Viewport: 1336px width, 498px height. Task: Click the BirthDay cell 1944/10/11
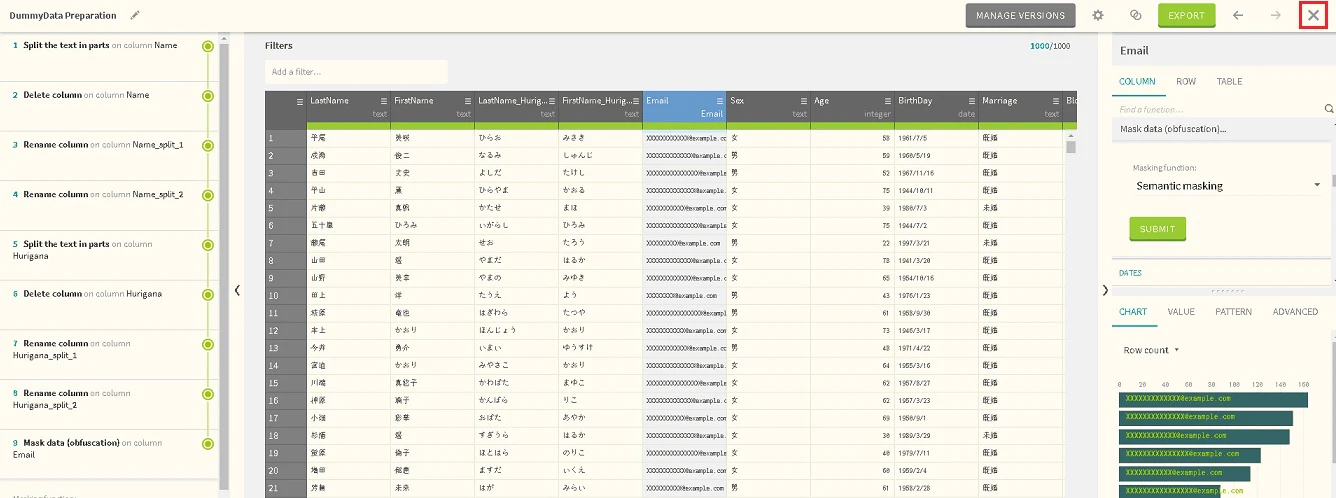pos(936,189)
